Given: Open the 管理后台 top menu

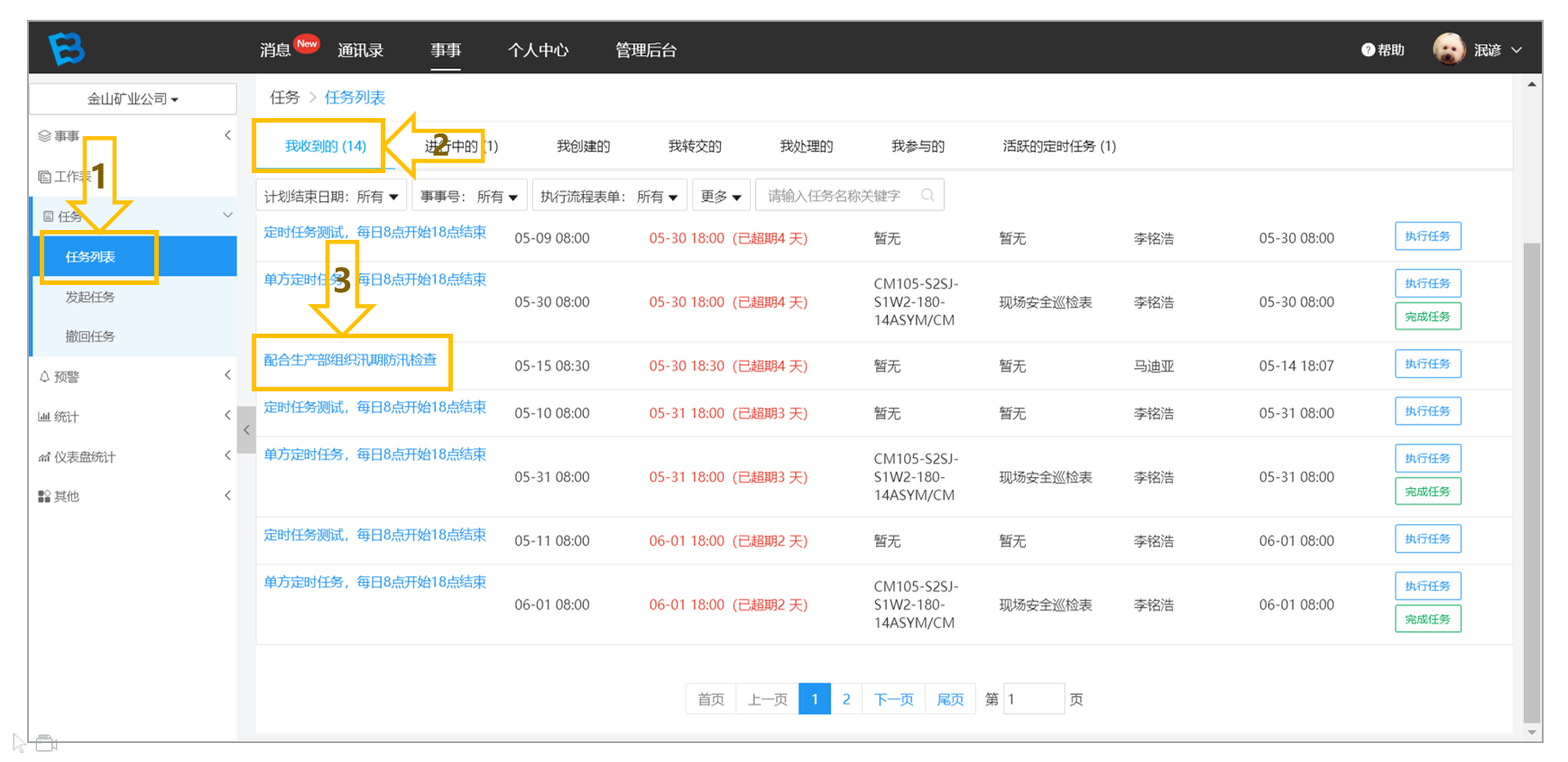Looking at the screenshot, I should pos(646,50).
